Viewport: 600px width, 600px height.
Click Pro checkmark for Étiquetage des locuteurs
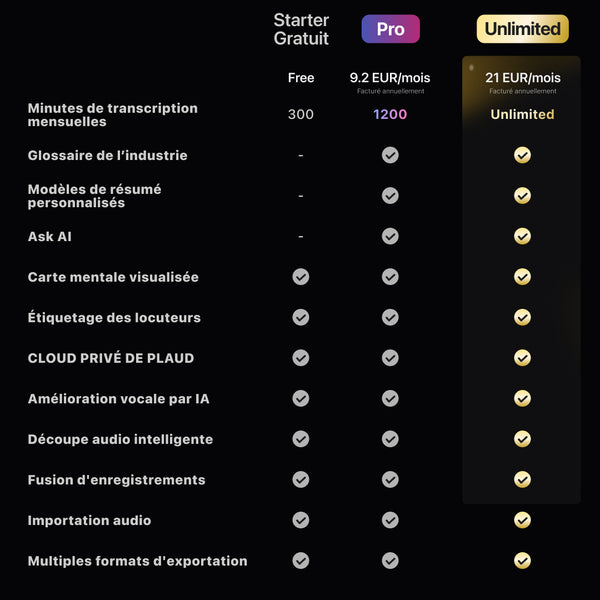click(390, 317)
